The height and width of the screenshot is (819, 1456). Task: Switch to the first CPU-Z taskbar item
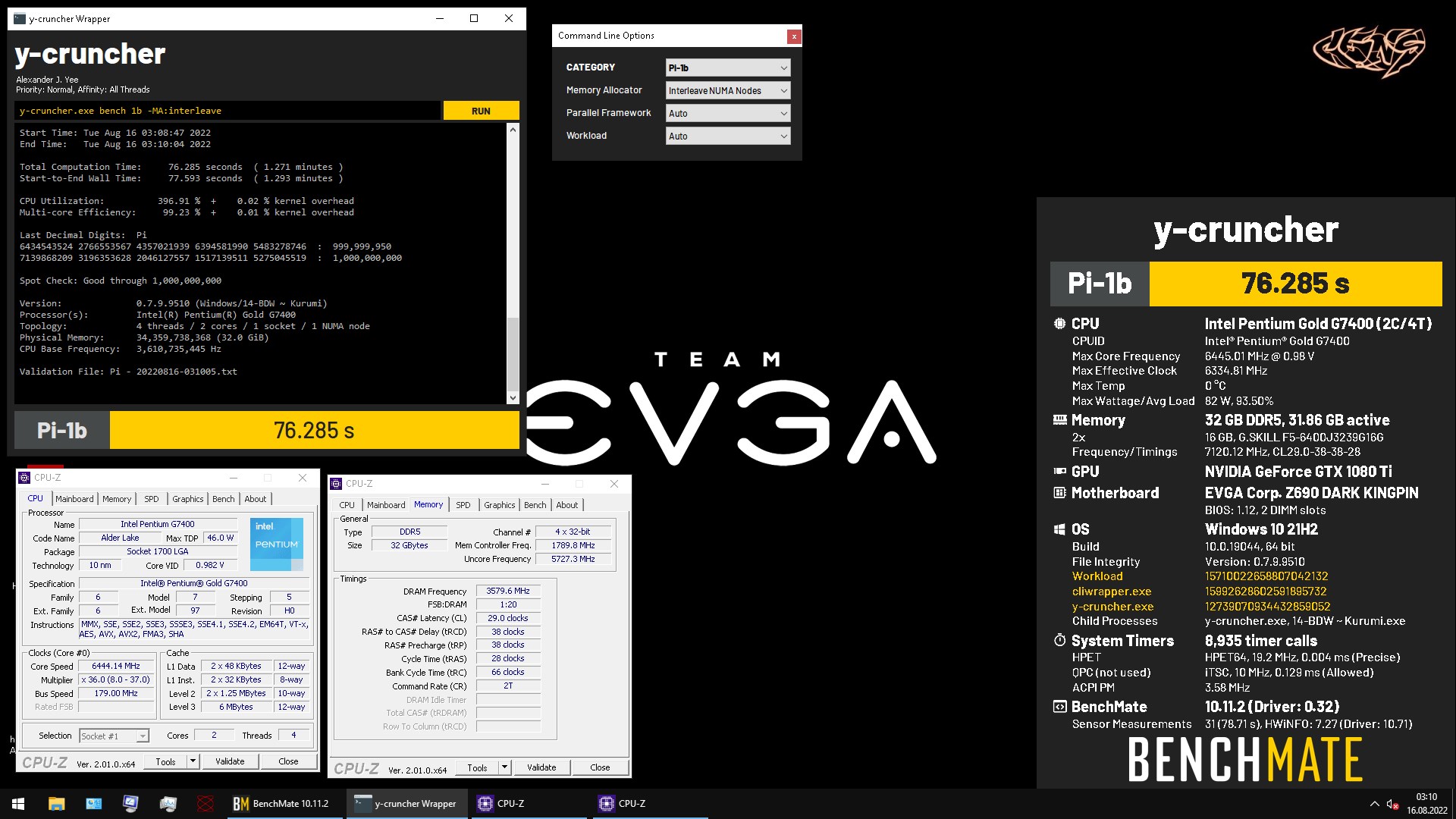click(x=528, y=804)
